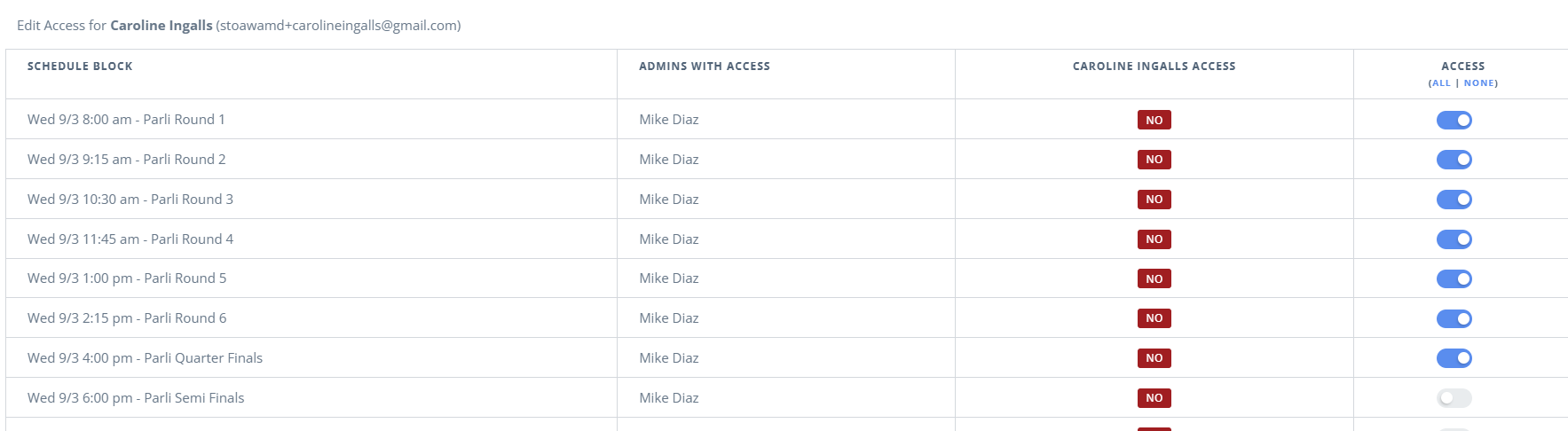
Task: Click NONE link under Access header
Action: click(1478, 83)
